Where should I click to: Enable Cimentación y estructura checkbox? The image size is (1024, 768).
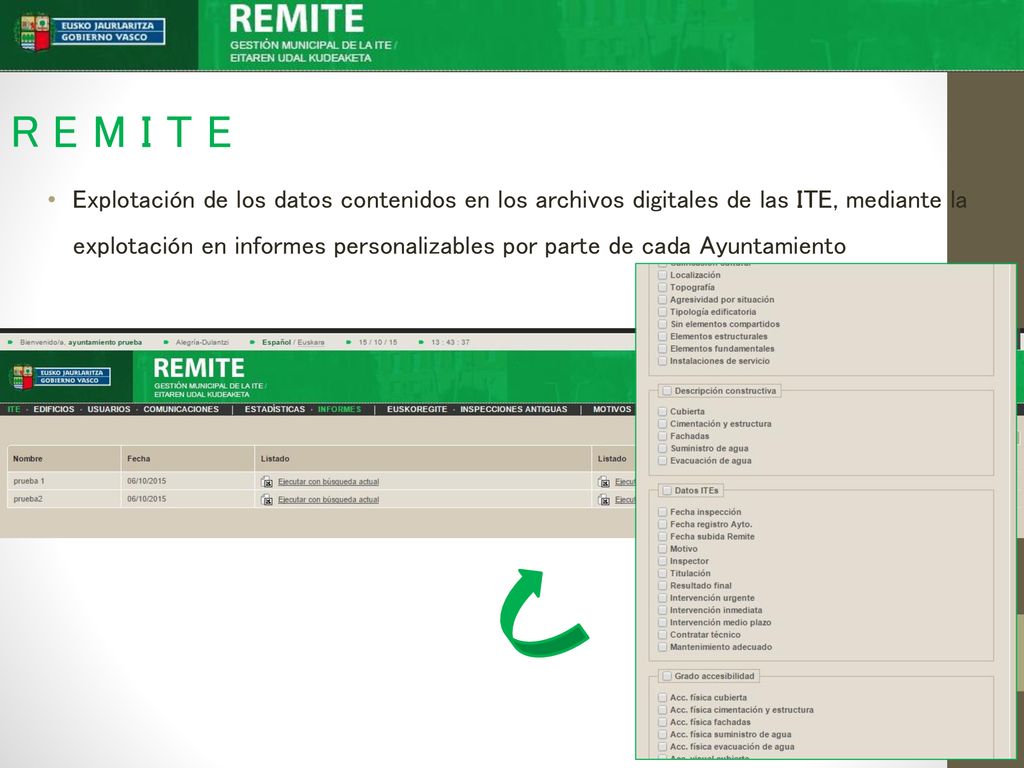click(662, 424)
